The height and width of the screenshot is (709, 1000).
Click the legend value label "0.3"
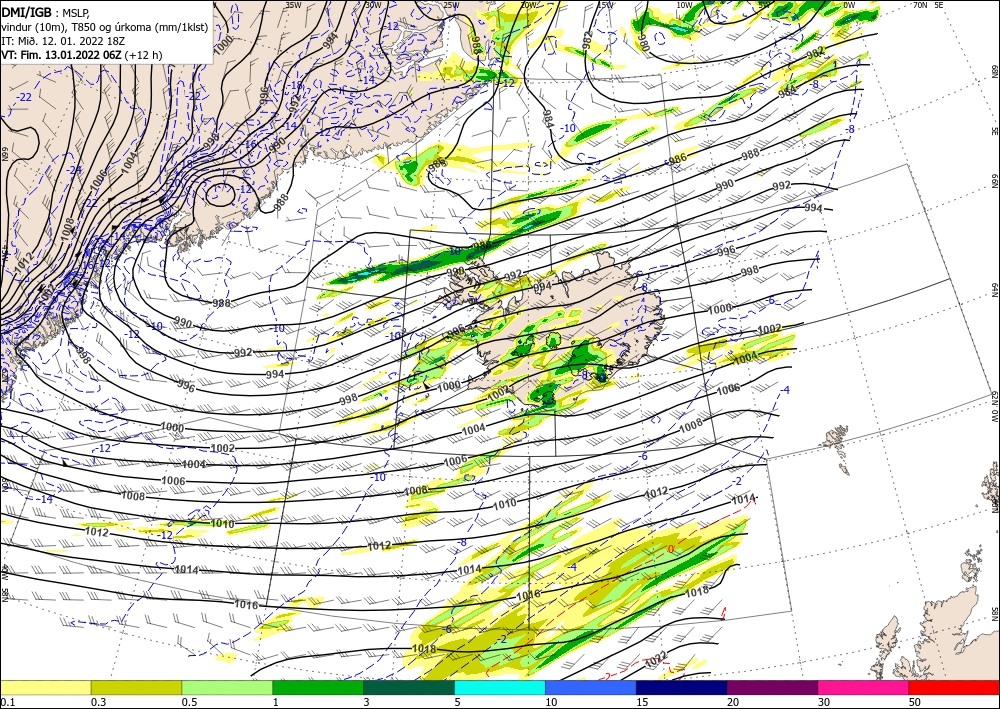point(98,702)
